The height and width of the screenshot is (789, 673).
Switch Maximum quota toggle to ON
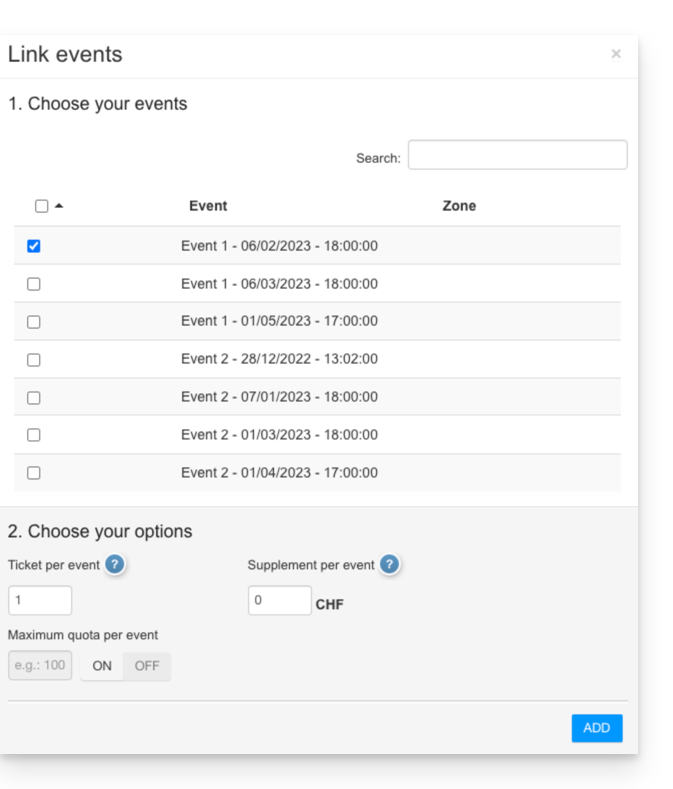[x=102, y=666]
